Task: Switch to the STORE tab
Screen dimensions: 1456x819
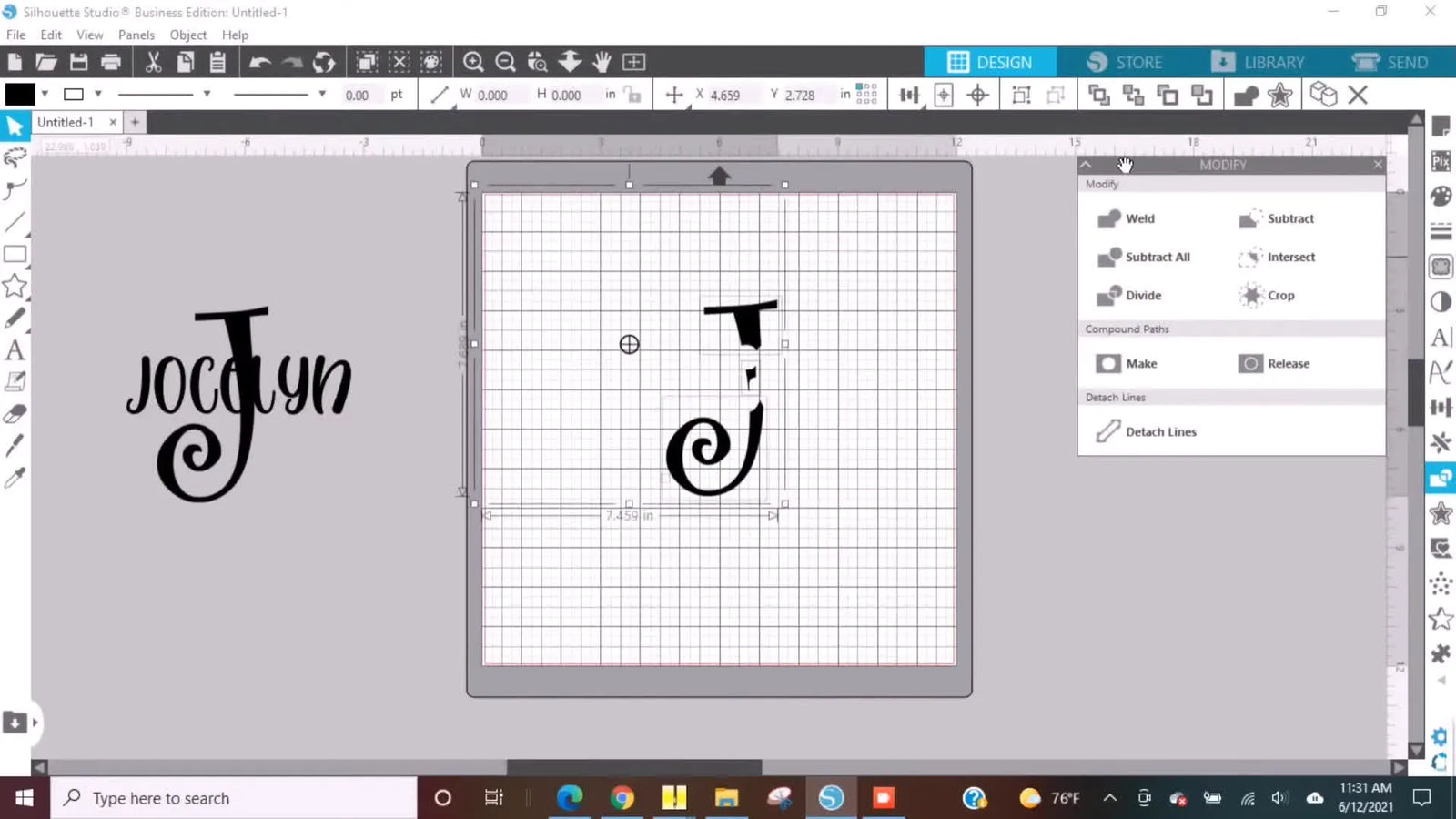Action: [1125, 62]
